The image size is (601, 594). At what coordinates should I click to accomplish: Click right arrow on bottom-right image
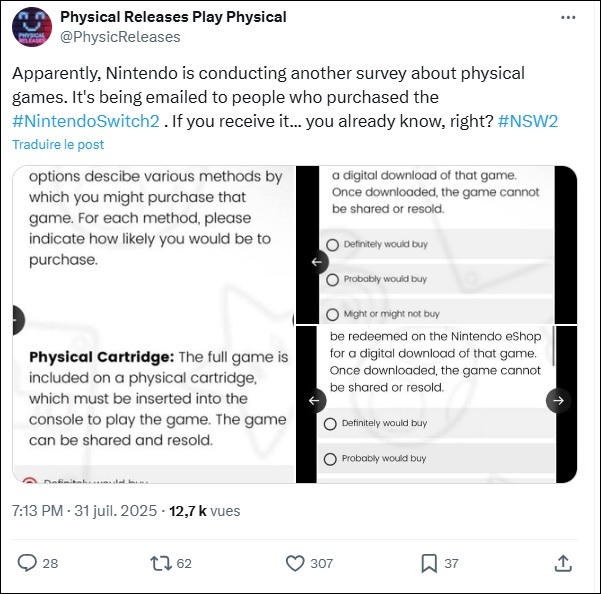[x=558, y=400]
